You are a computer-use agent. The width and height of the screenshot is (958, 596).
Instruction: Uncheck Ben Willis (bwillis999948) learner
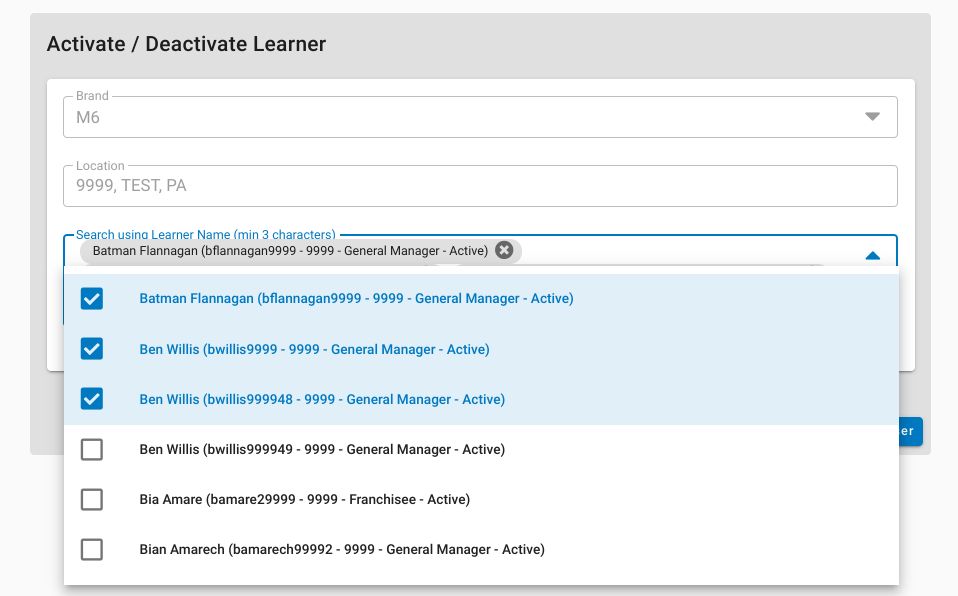pos(91,399)
